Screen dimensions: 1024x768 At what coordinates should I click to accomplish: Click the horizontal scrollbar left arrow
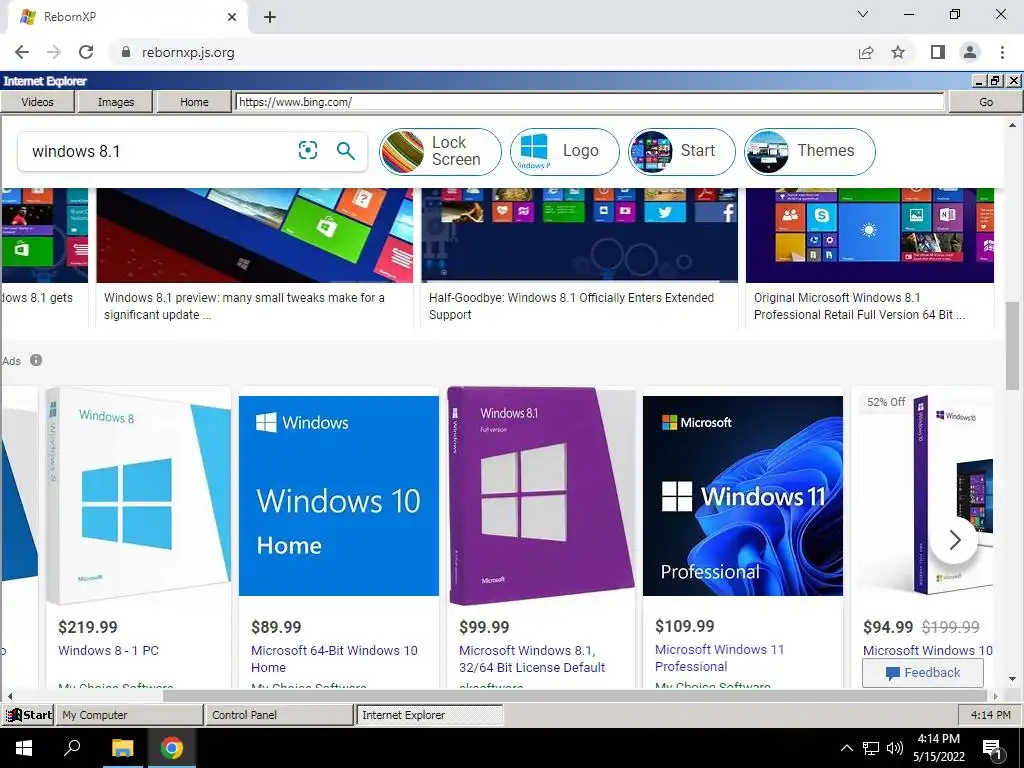pyautogui.click(x=9, y=696)
